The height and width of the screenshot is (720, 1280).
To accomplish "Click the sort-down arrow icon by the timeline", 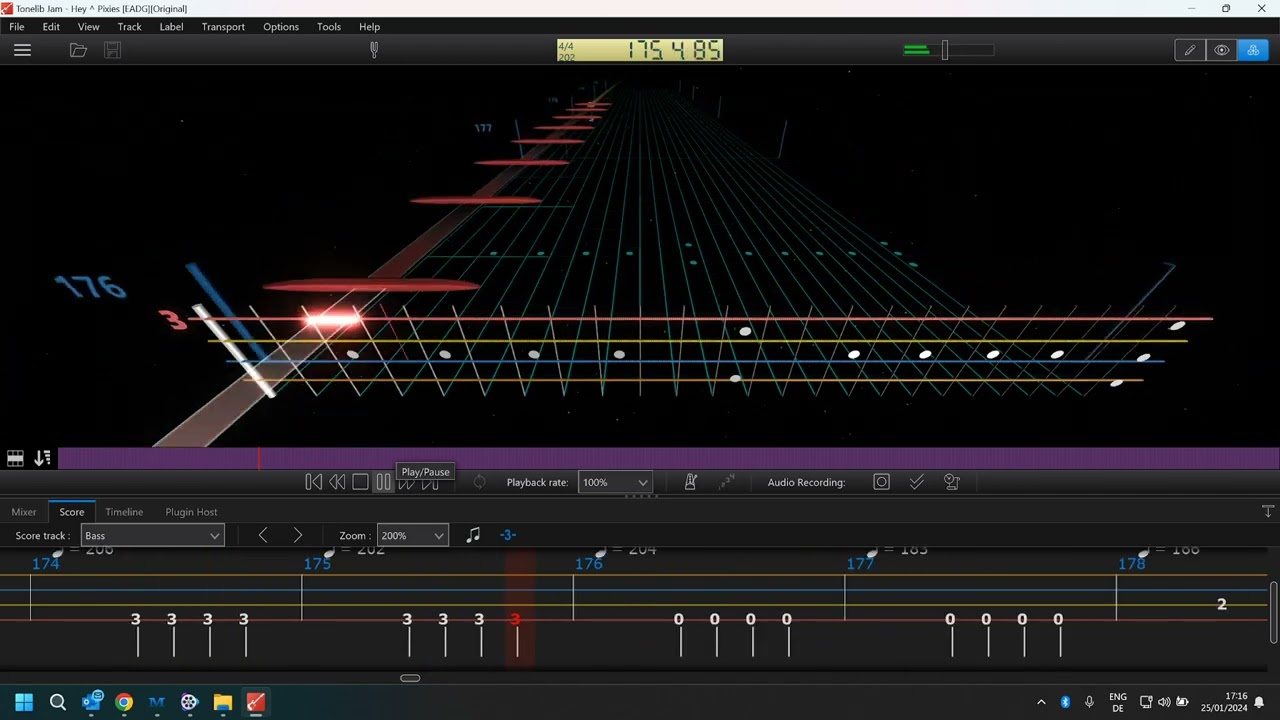I will (x=42, y=458).
